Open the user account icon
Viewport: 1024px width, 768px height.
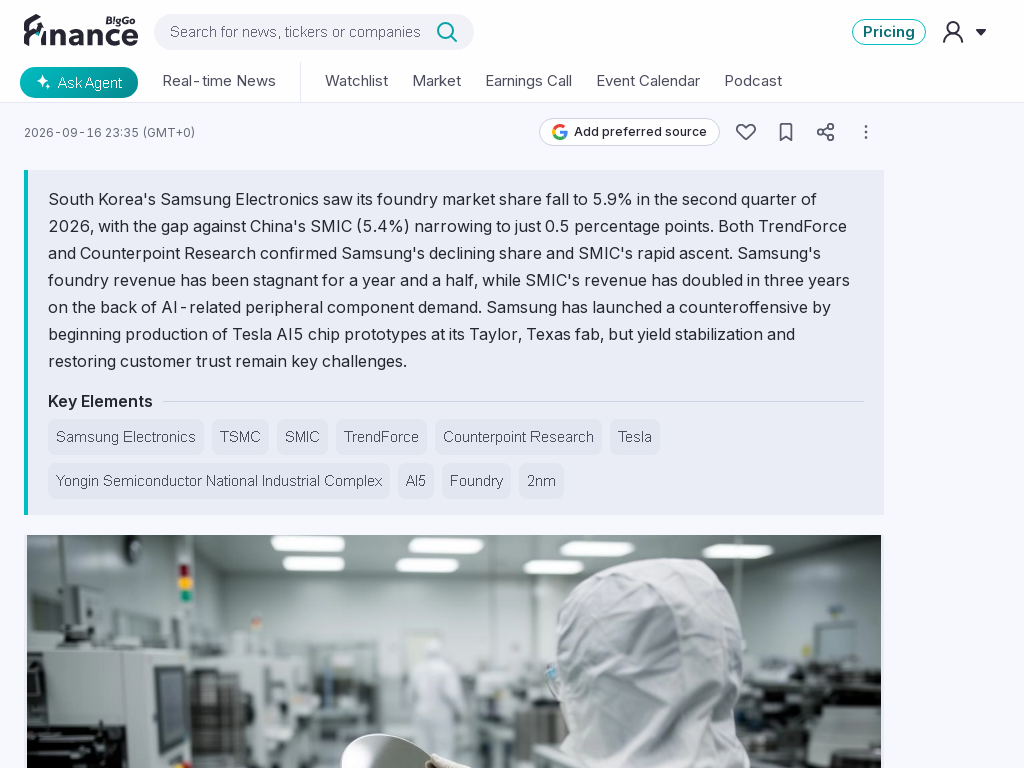point(953,31)
